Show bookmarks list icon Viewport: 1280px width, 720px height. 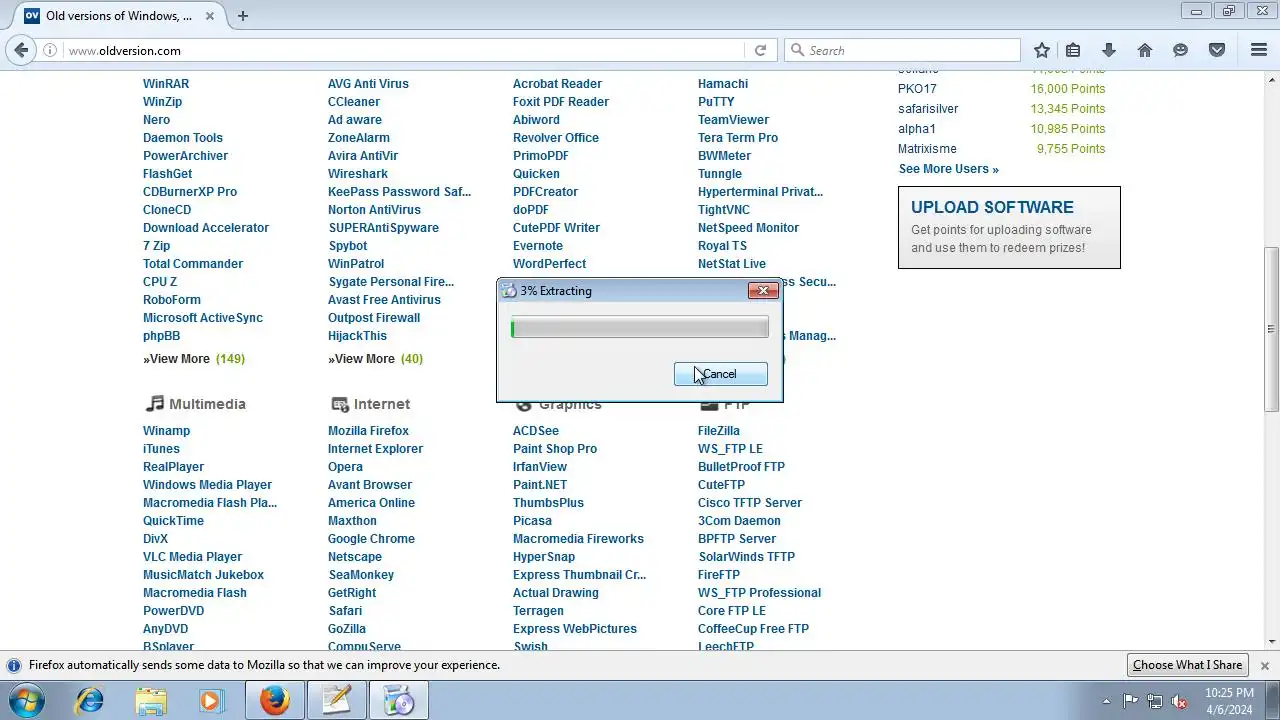coord(1073,50)
